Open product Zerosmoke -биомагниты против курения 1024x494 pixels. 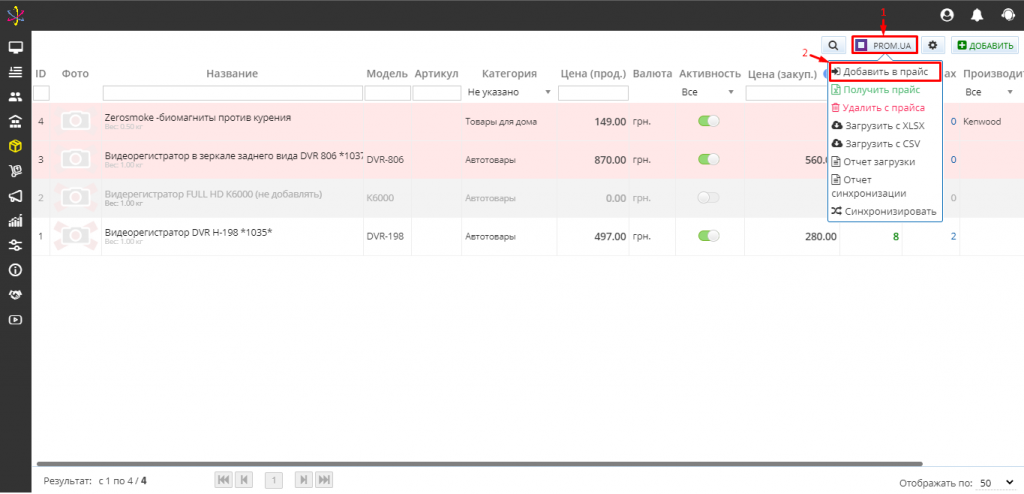click(x=198, y=118)
